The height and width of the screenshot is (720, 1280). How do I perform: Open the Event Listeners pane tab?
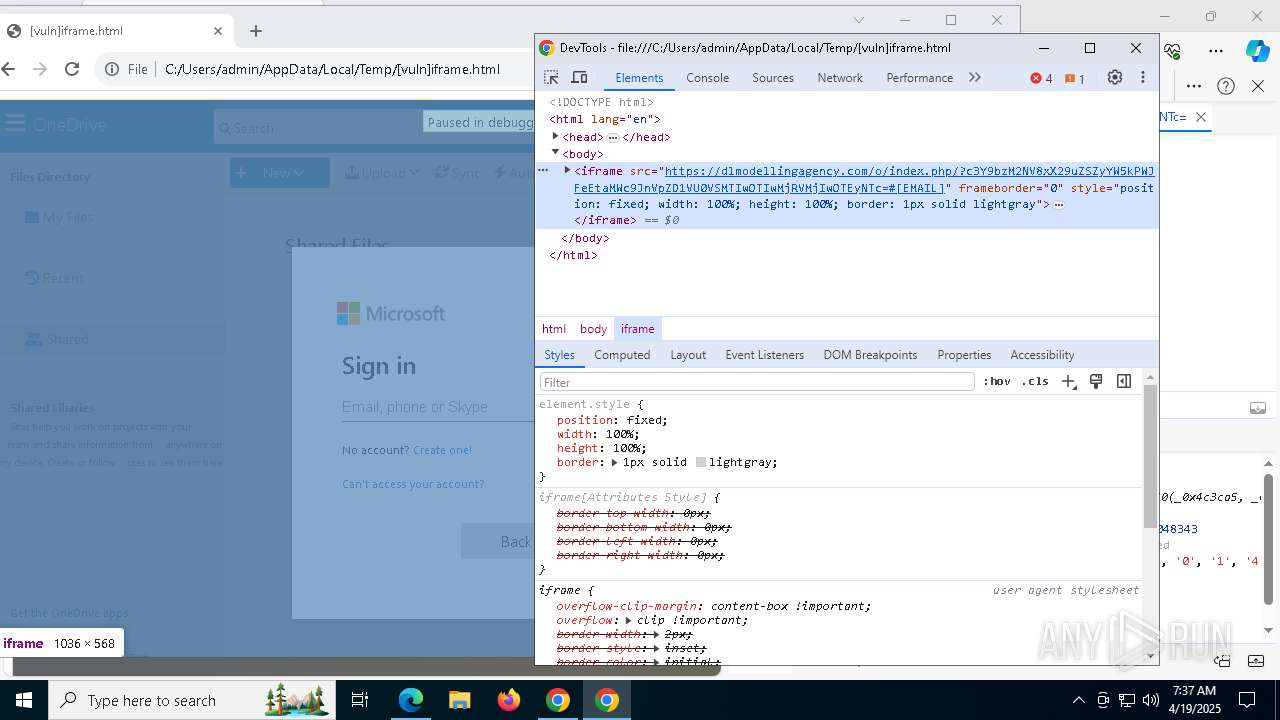pos(764,355)
